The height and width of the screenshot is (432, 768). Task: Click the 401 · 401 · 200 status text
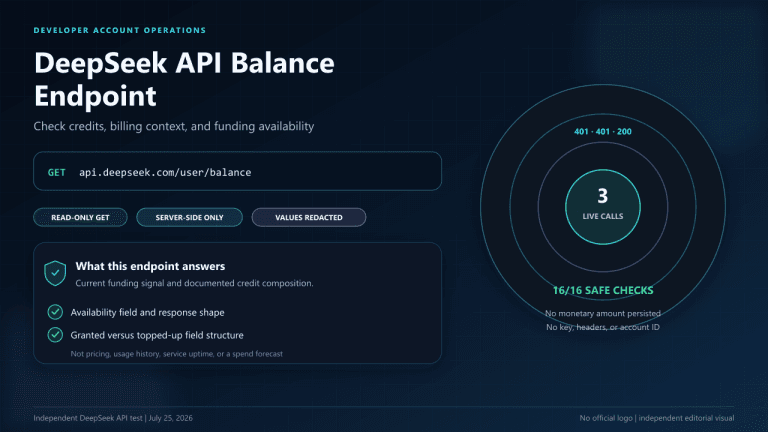(603, 132)
